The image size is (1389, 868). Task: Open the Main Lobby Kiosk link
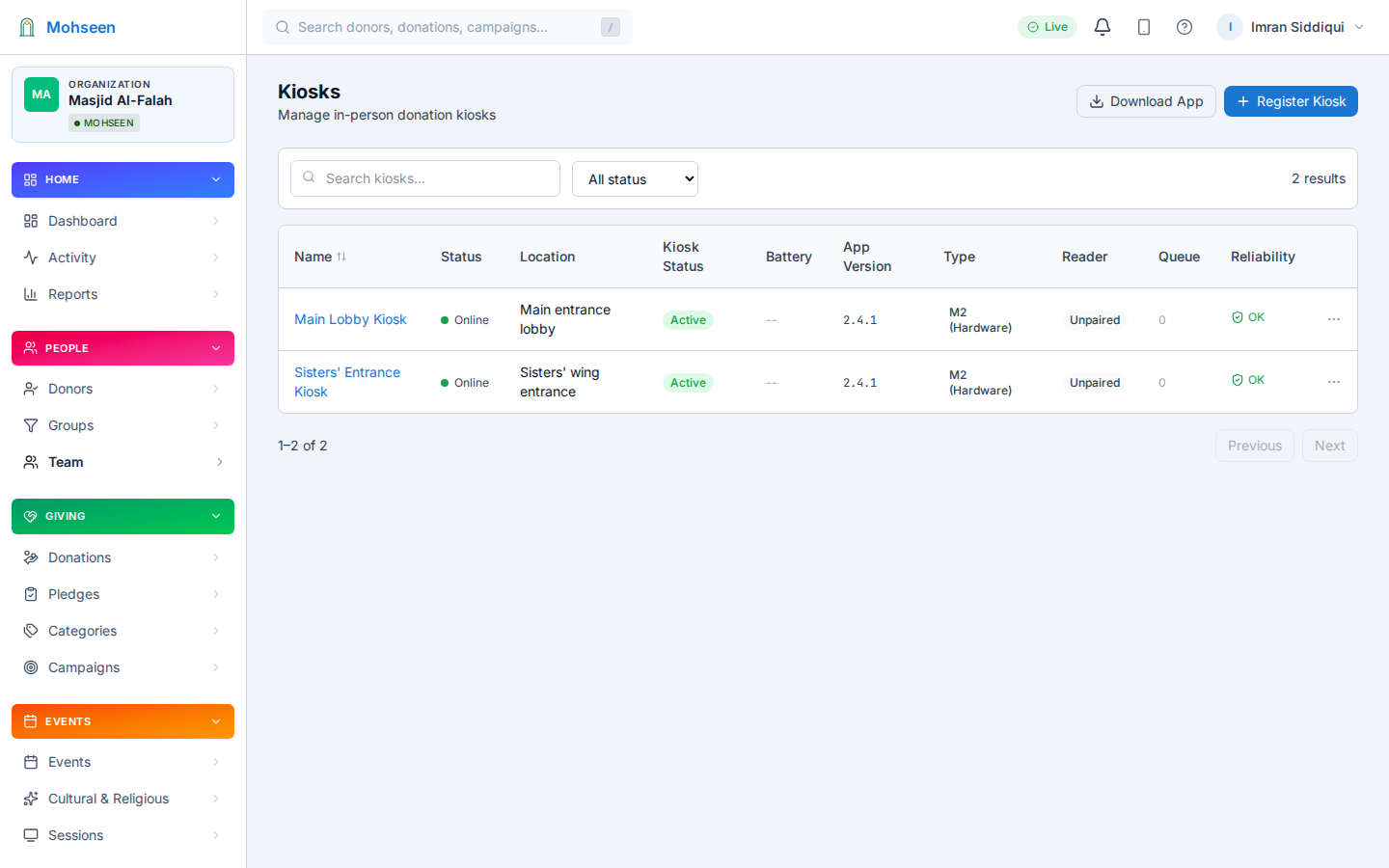(350, 319)
